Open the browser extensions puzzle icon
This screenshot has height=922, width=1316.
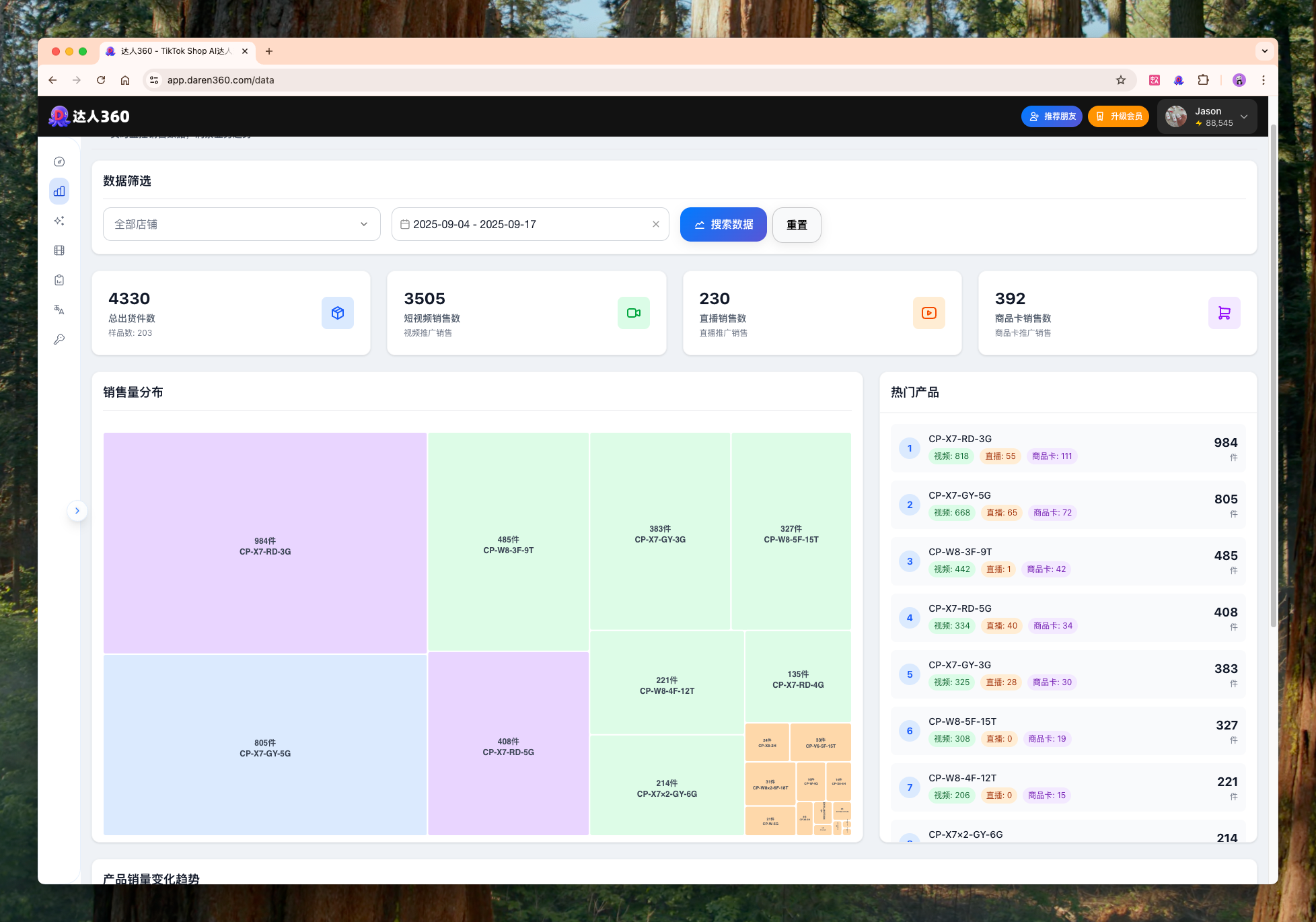[1204, 79]
